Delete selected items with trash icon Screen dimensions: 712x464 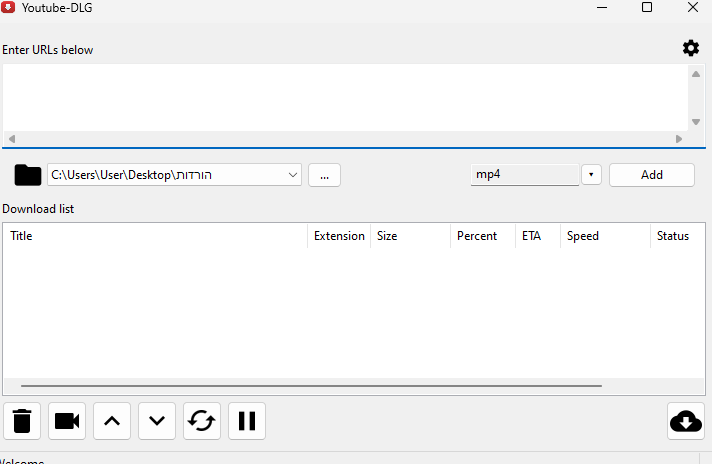pyautogui.click(x=22, y=421)
